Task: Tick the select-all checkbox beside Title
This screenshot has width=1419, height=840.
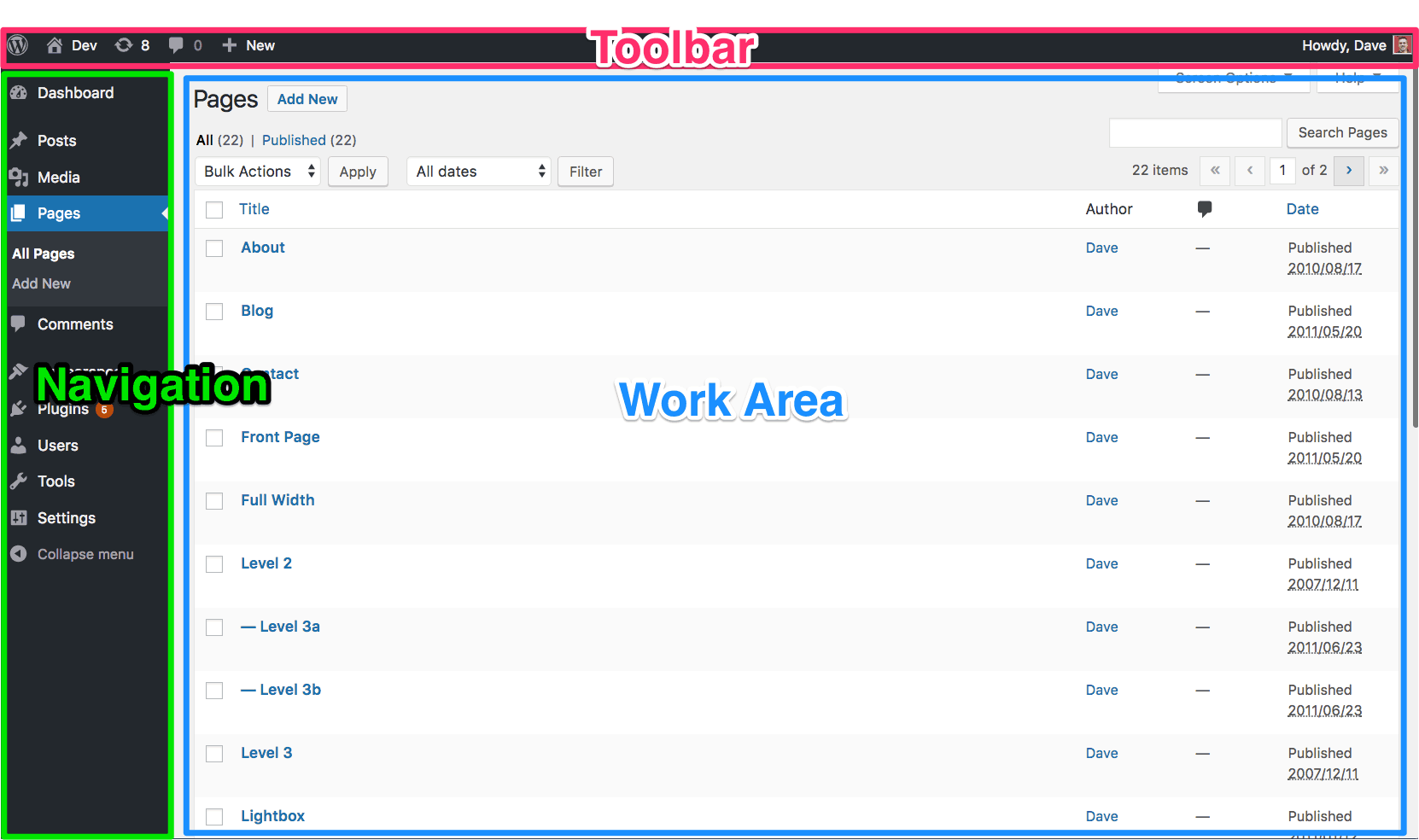Action: (x=214, y=210)
